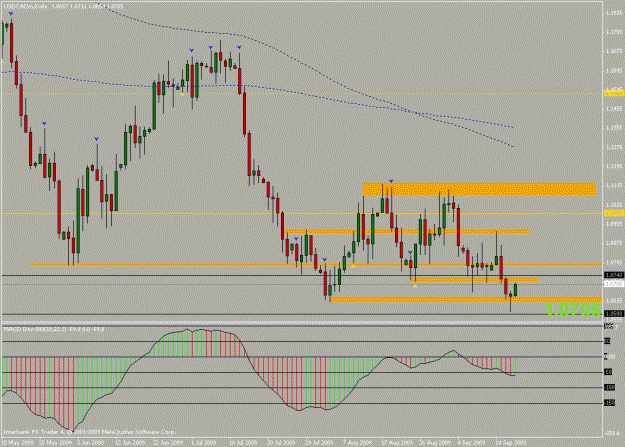Click the -50 MACD level label
Viewport: 625px width, 447px height.
[608, 372]
